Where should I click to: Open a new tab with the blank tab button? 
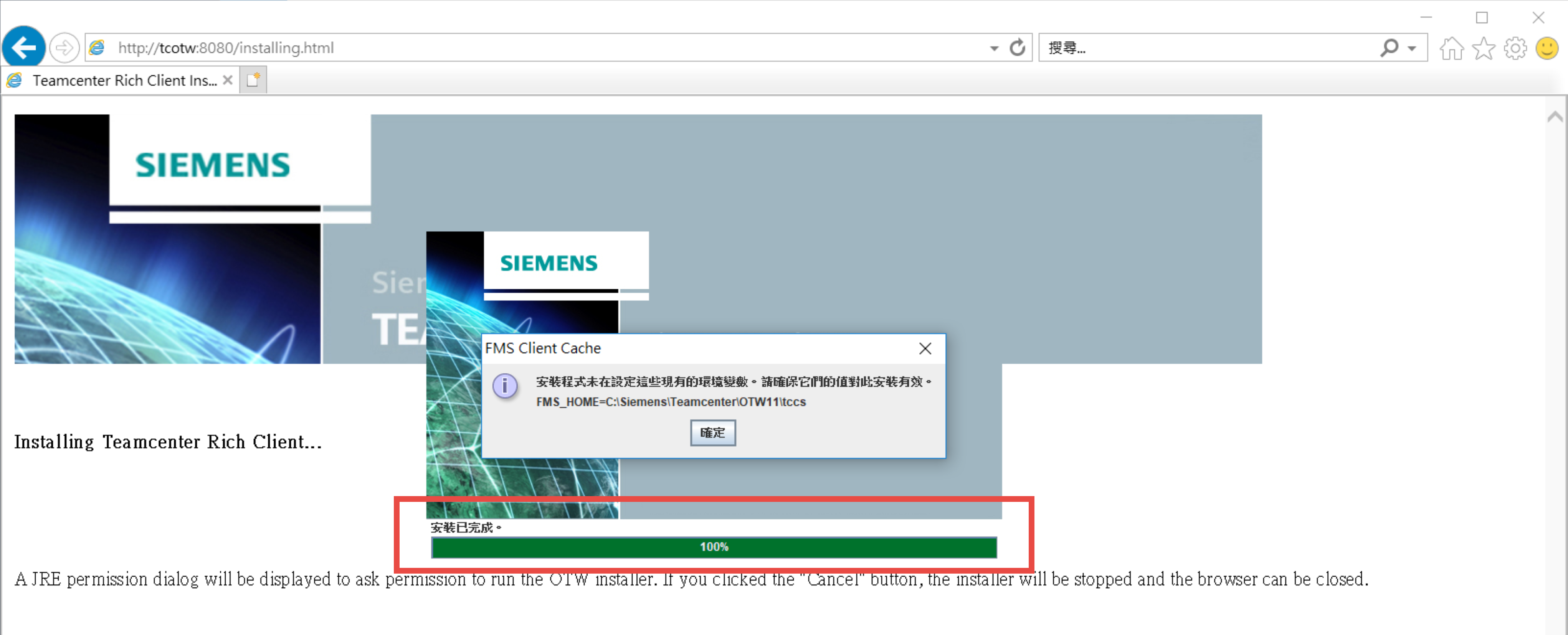(x=253, y=80)
